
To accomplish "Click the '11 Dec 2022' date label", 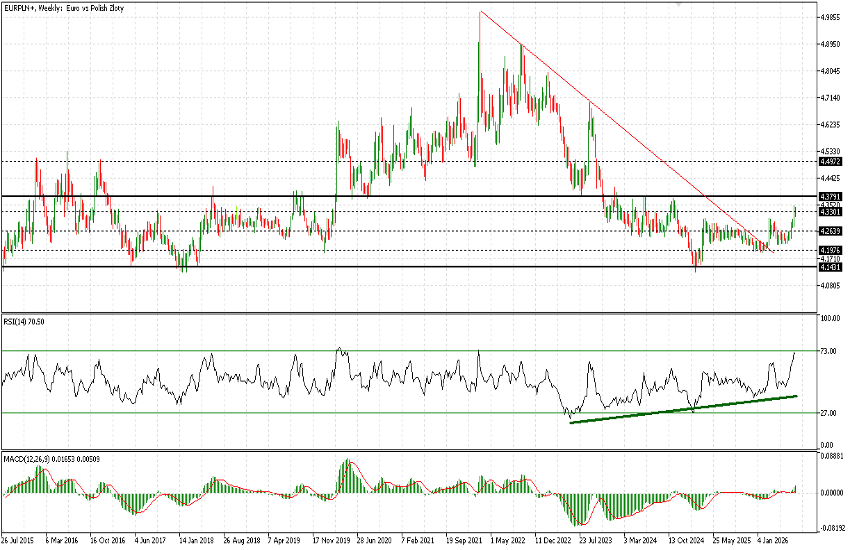I will pyautogui.click(x=553, y=541).
